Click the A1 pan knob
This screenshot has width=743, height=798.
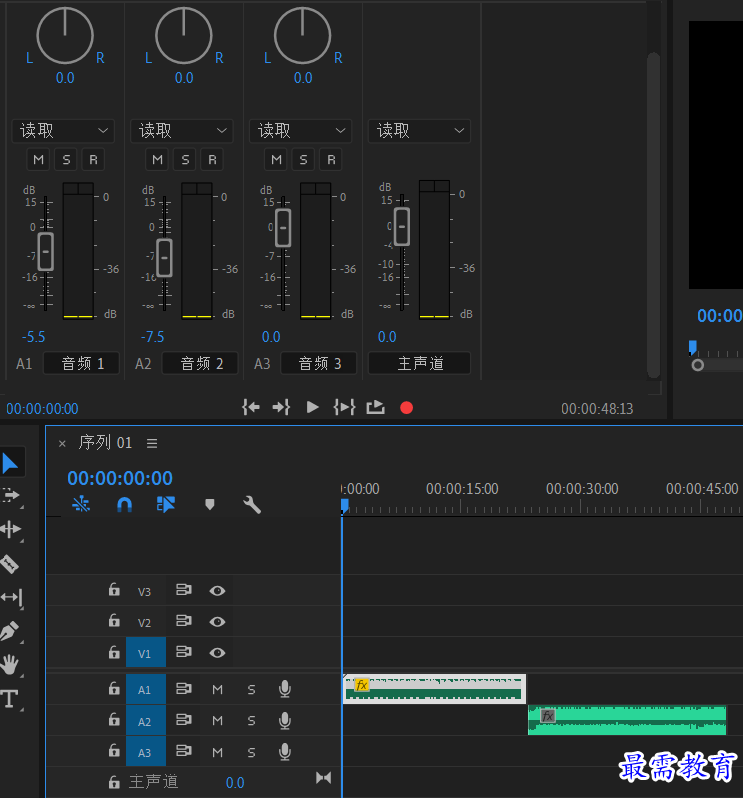click(65, 36)
